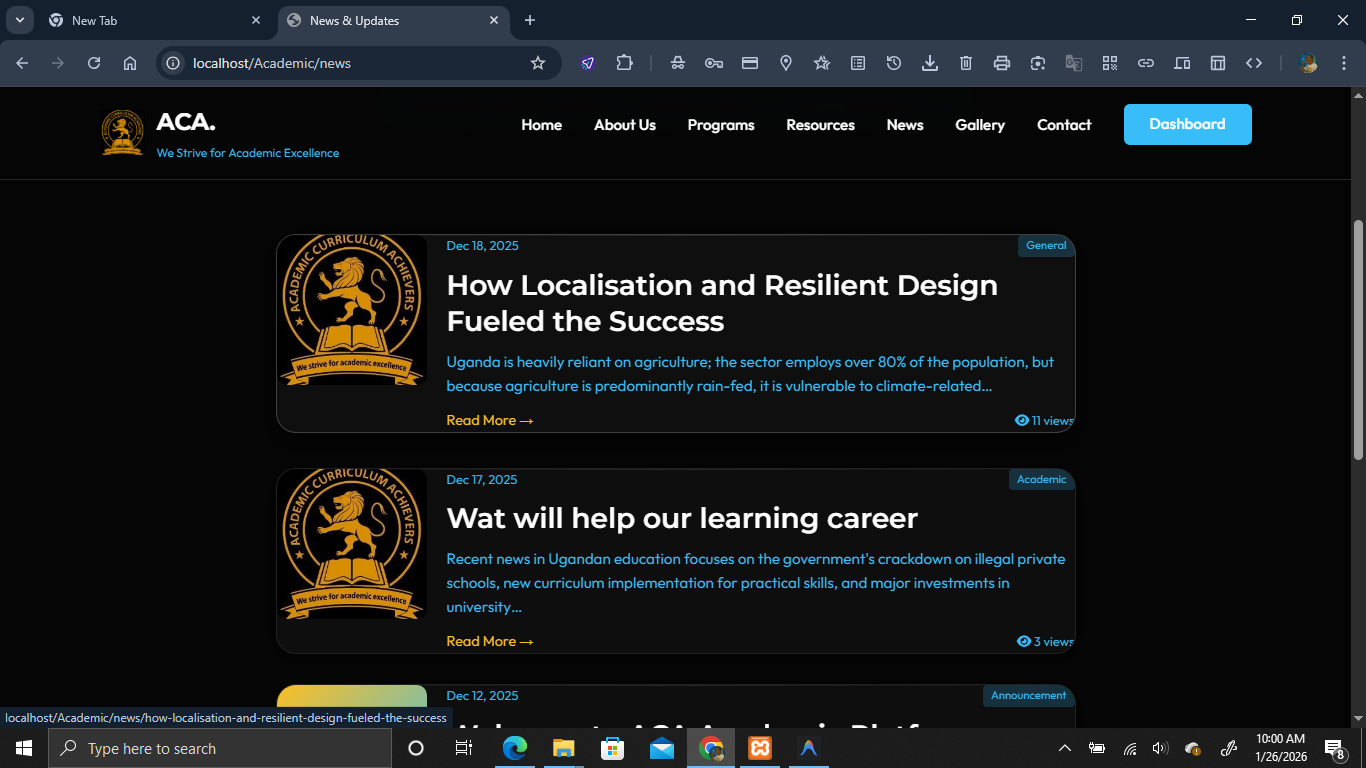
Task: Open the History clock icon in toolbar
Action: coord(894,63)
